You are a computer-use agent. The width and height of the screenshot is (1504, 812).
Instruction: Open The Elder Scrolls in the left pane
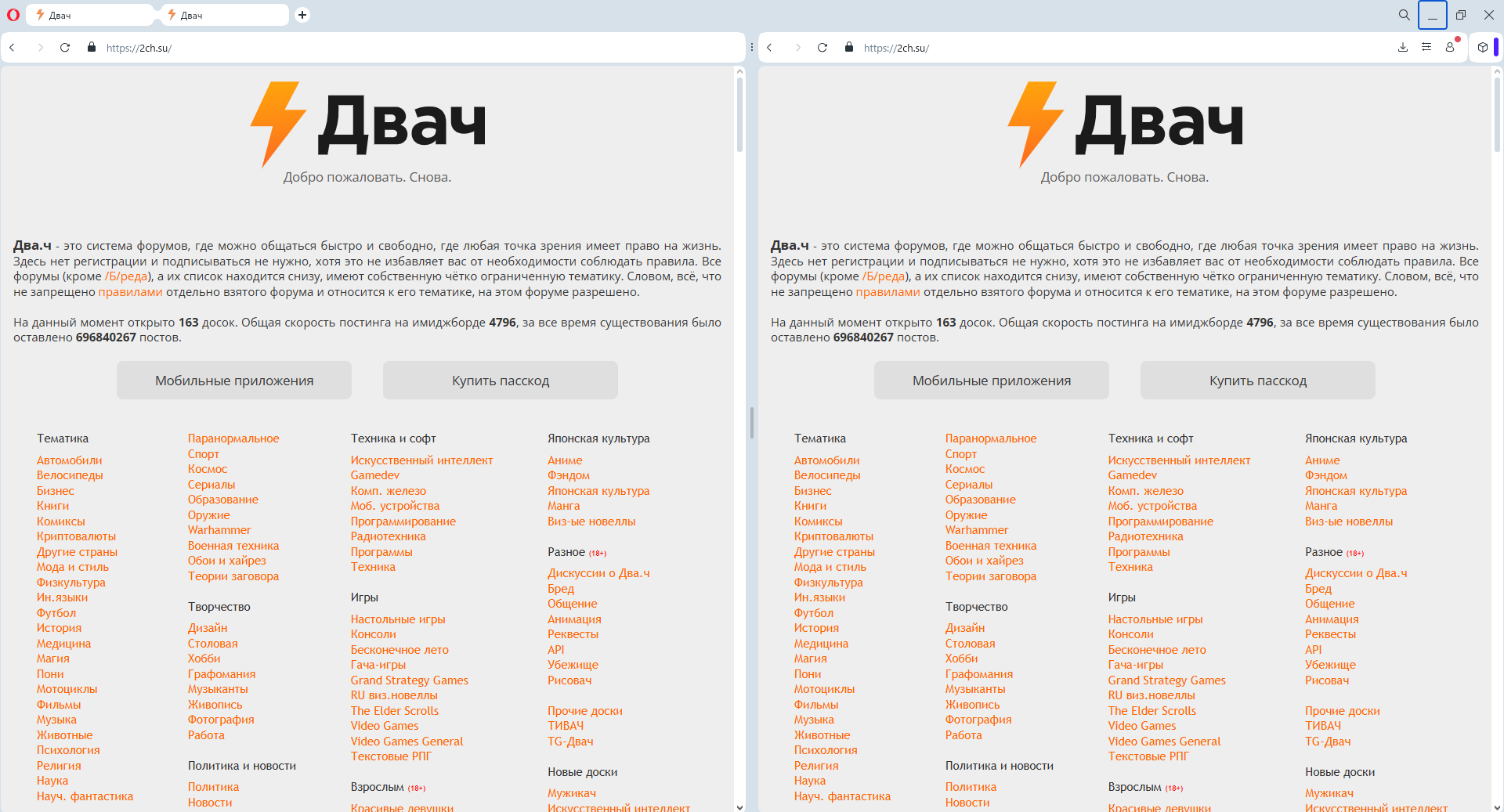click(x=395, y=711)
